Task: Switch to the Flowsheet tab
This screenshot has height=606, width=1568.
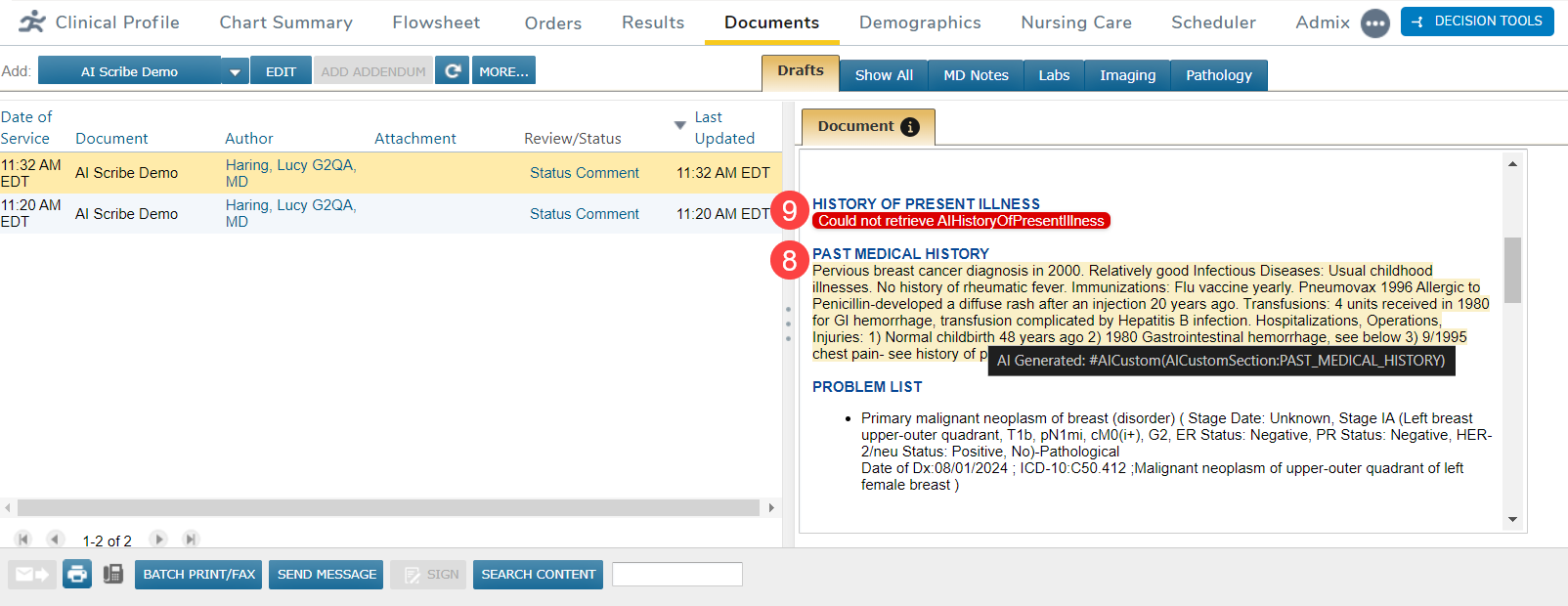Action: coord(436,22)
